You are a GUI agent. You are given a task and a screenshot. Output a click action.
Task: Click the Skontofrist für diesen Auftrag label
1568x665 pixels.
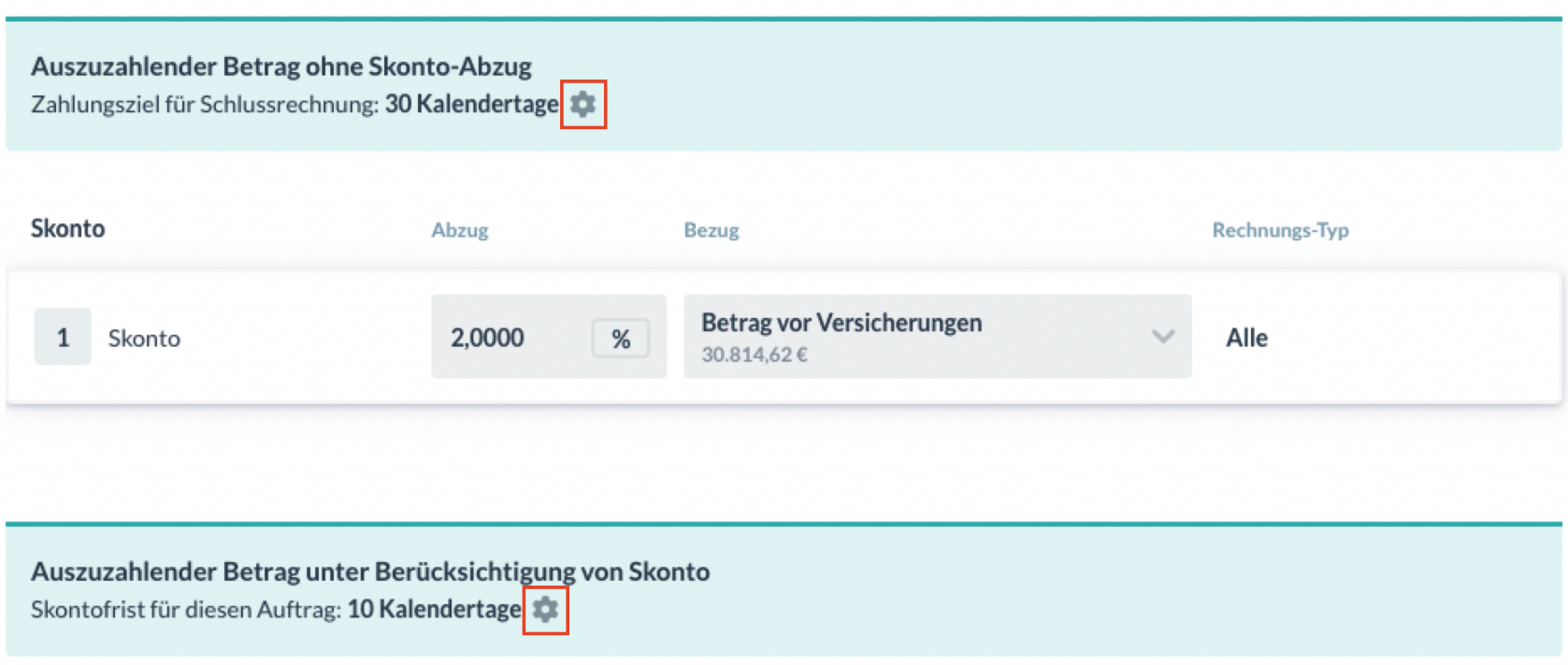[185, 610]
